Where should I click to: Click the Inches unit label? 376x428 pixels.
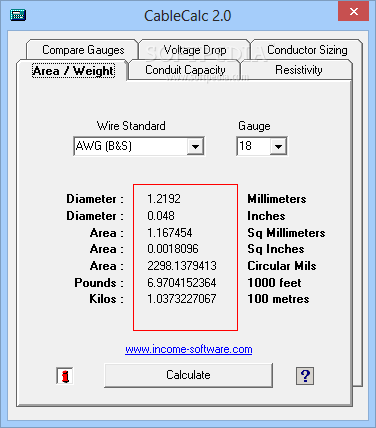coord(266,216)
